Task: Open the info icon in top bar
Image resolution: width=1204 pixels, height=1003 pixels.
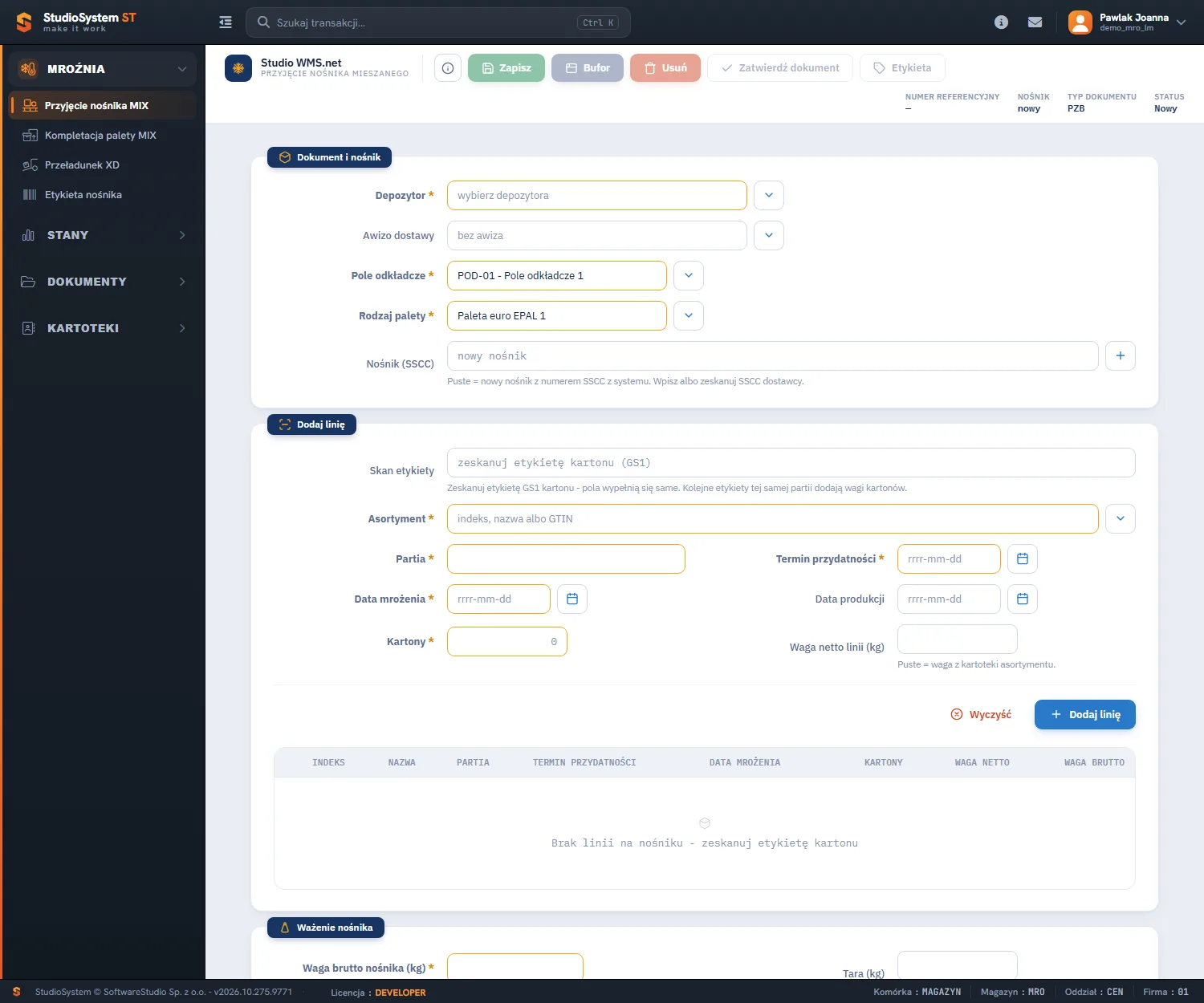Action: point(1001,22)
